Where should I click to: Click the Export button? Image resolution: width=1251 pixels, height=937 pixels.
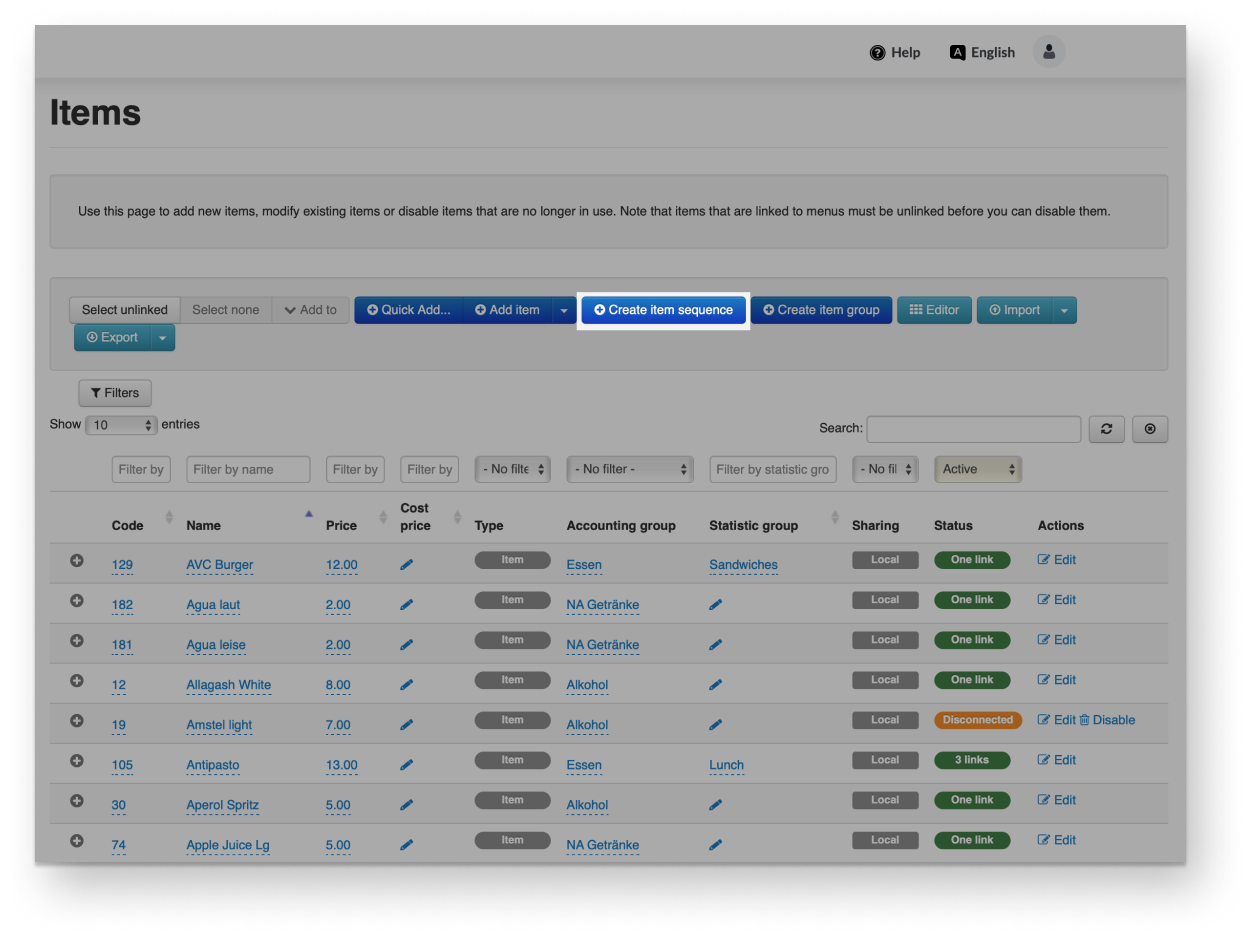(112, 337)
